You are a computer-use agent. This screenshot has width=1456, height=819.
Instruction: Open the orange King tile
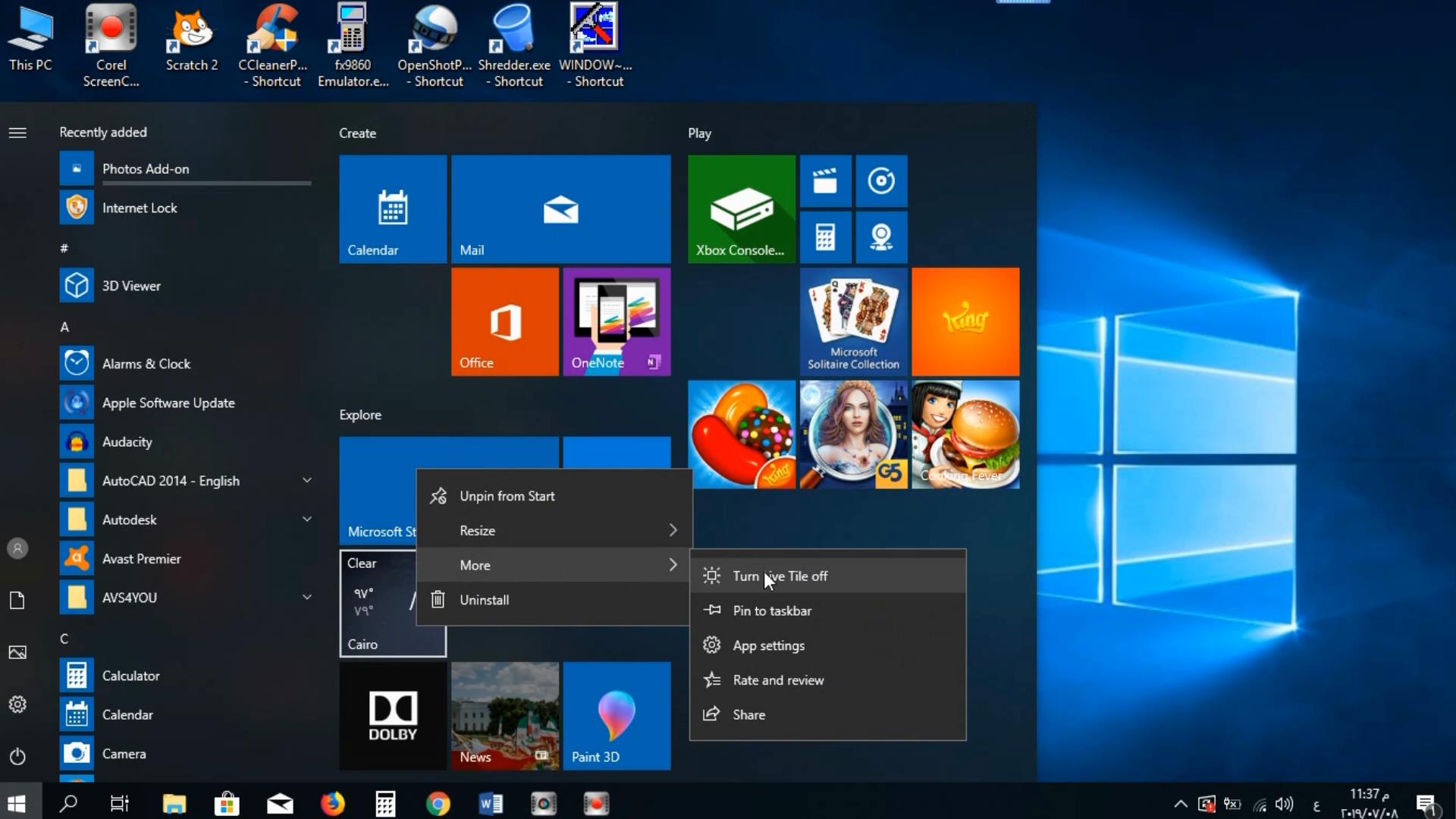[x=965, y=322]
